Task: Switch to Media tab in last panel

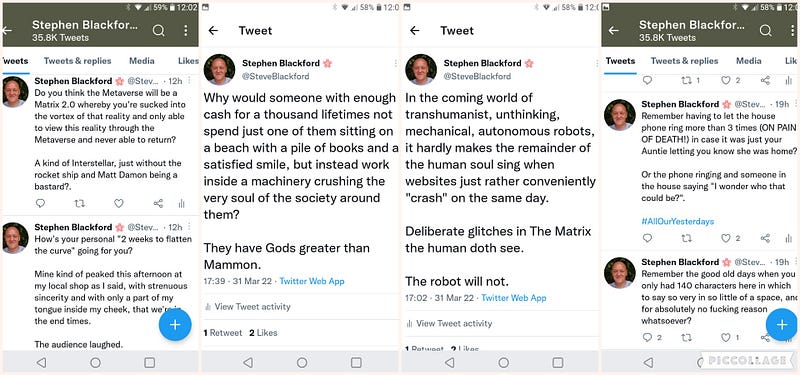Action: 748,61
